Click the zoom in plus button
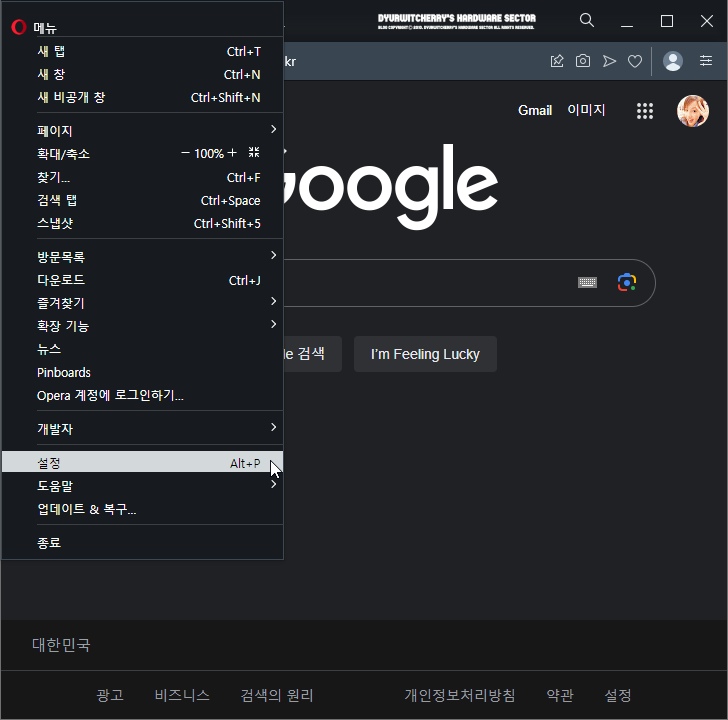This screenshot has width=728, height=720. [232, 153]
